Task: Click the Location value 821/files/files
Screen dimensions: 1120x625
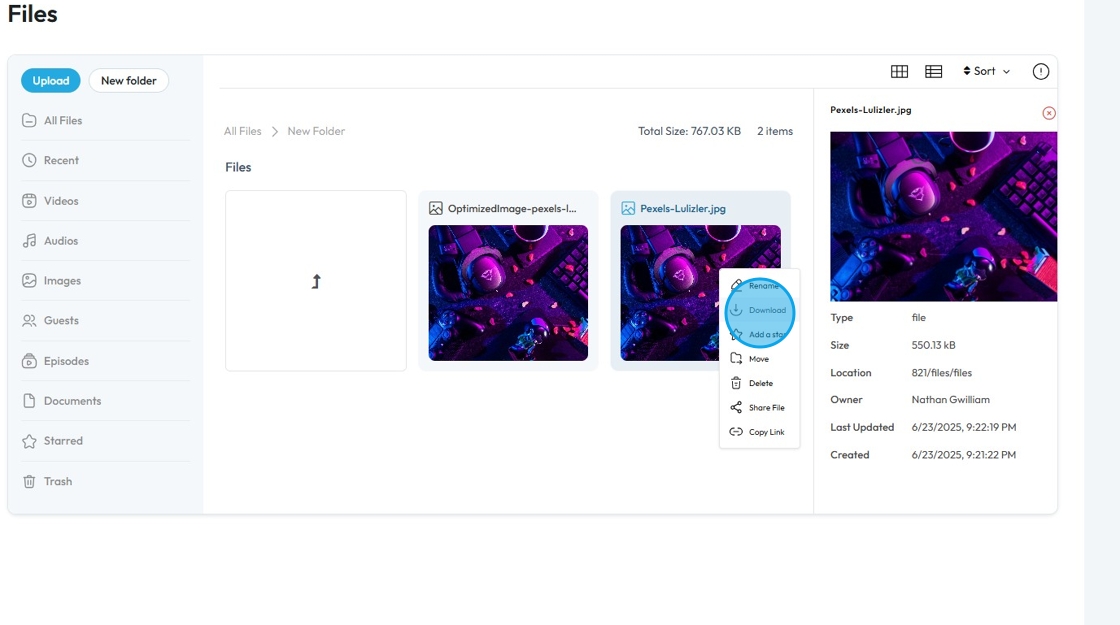Action: pyautogui.click(x=941, y=373)
